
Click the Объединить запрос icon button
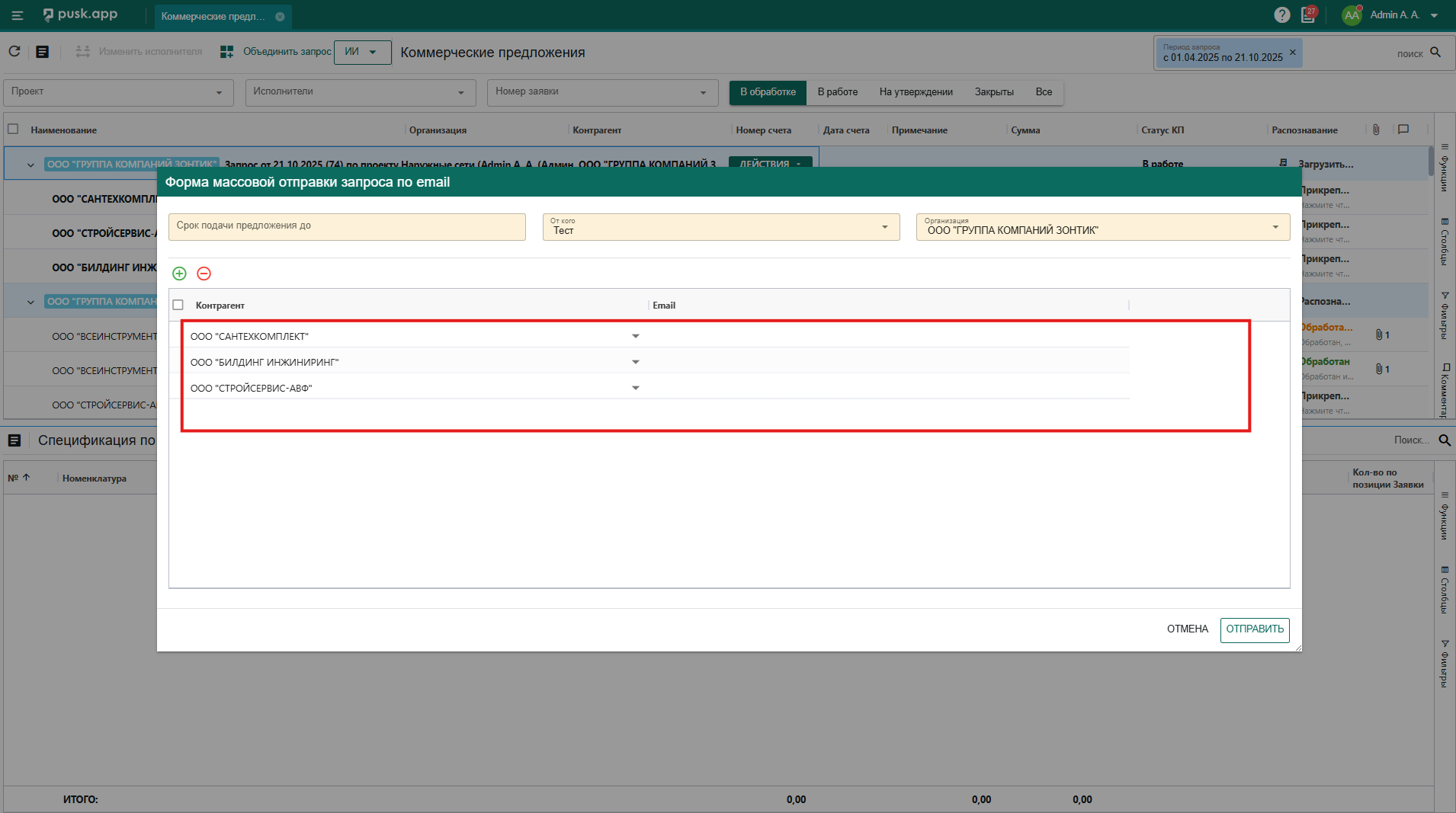pos(226,52)
